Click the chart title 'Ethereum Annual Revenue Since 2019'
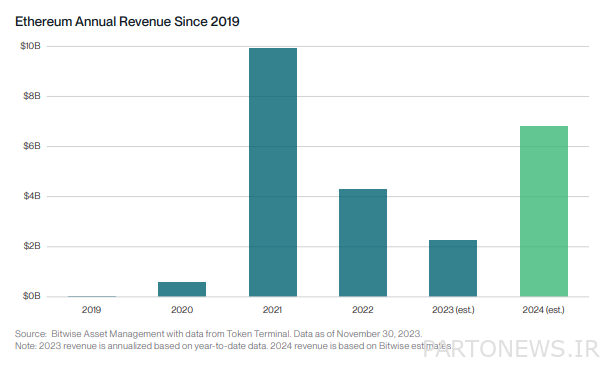 pos(127,22)
